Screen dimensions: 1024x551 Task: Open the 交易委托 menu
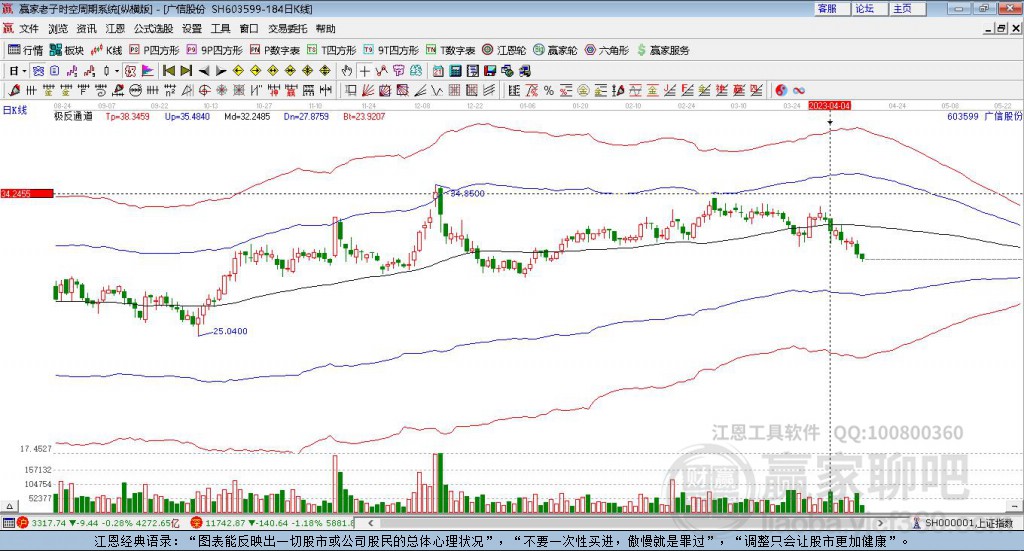point(287,29)
